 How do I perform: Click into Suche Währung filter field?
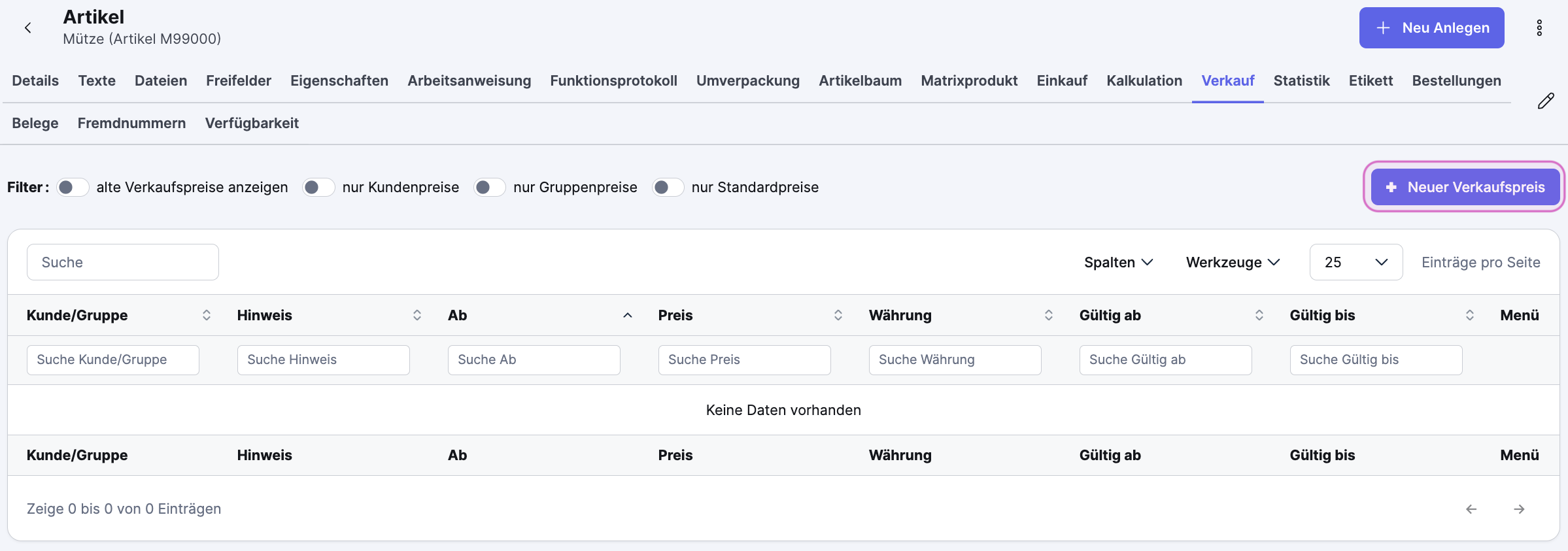click(x=955, y=360)
